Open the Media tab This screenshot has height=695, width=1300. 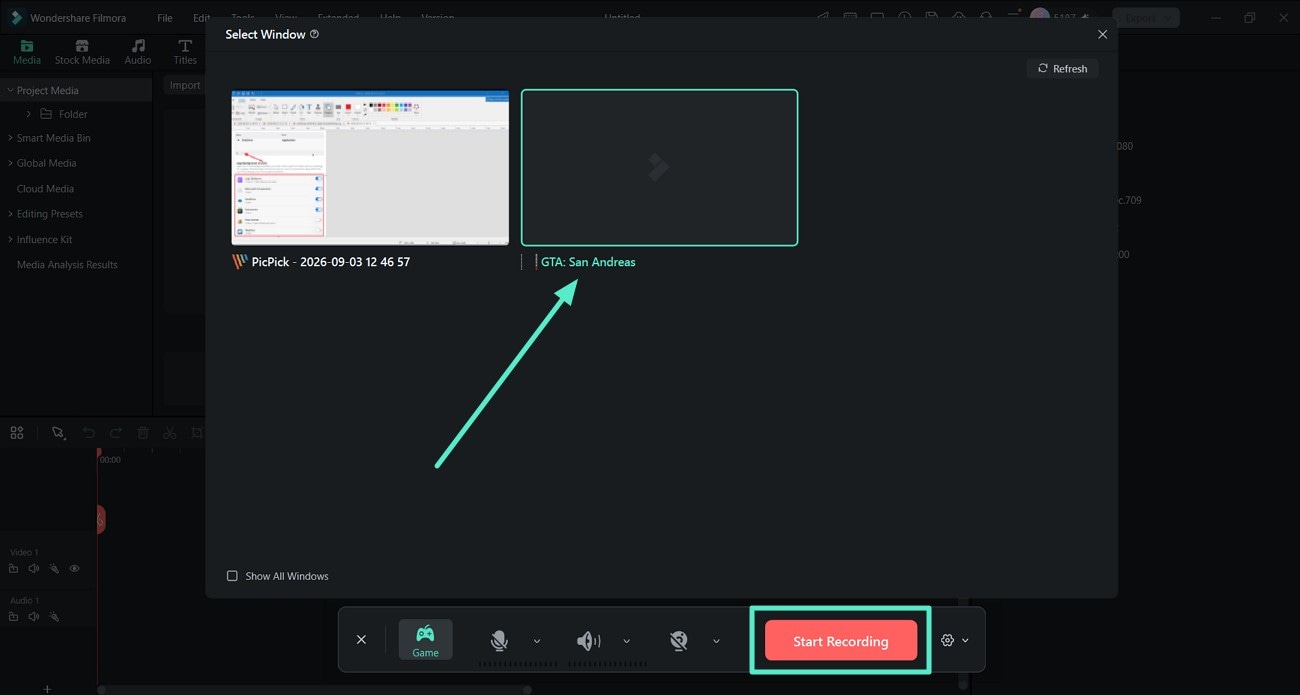click(x=27, y=53)
